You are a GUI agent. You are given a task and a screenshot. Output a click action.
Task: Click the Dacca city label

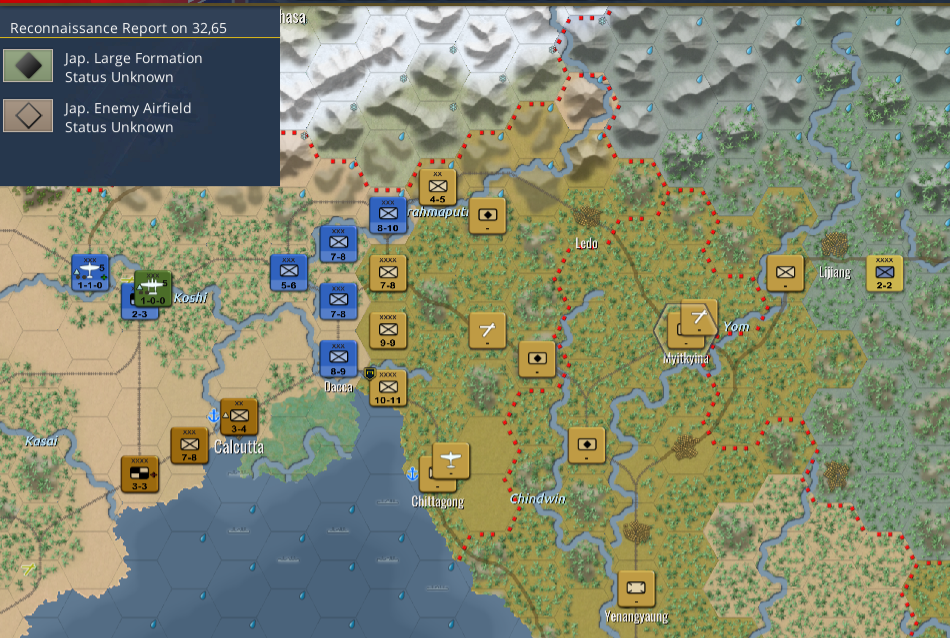[338, 387]
